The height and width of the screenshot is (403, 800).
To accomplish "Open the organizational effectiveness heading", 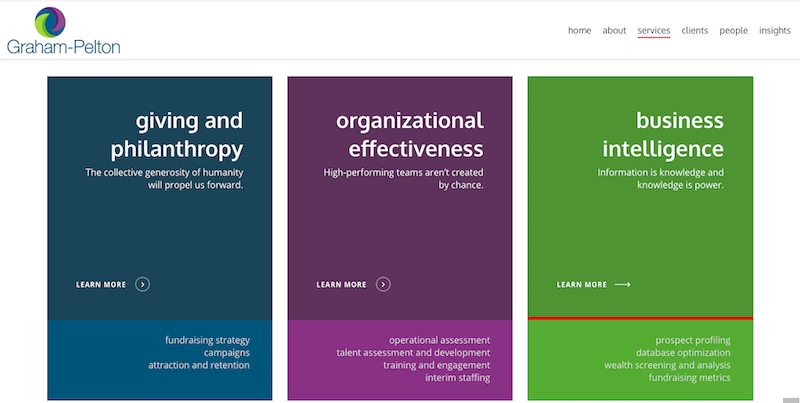I will point(410,135).
